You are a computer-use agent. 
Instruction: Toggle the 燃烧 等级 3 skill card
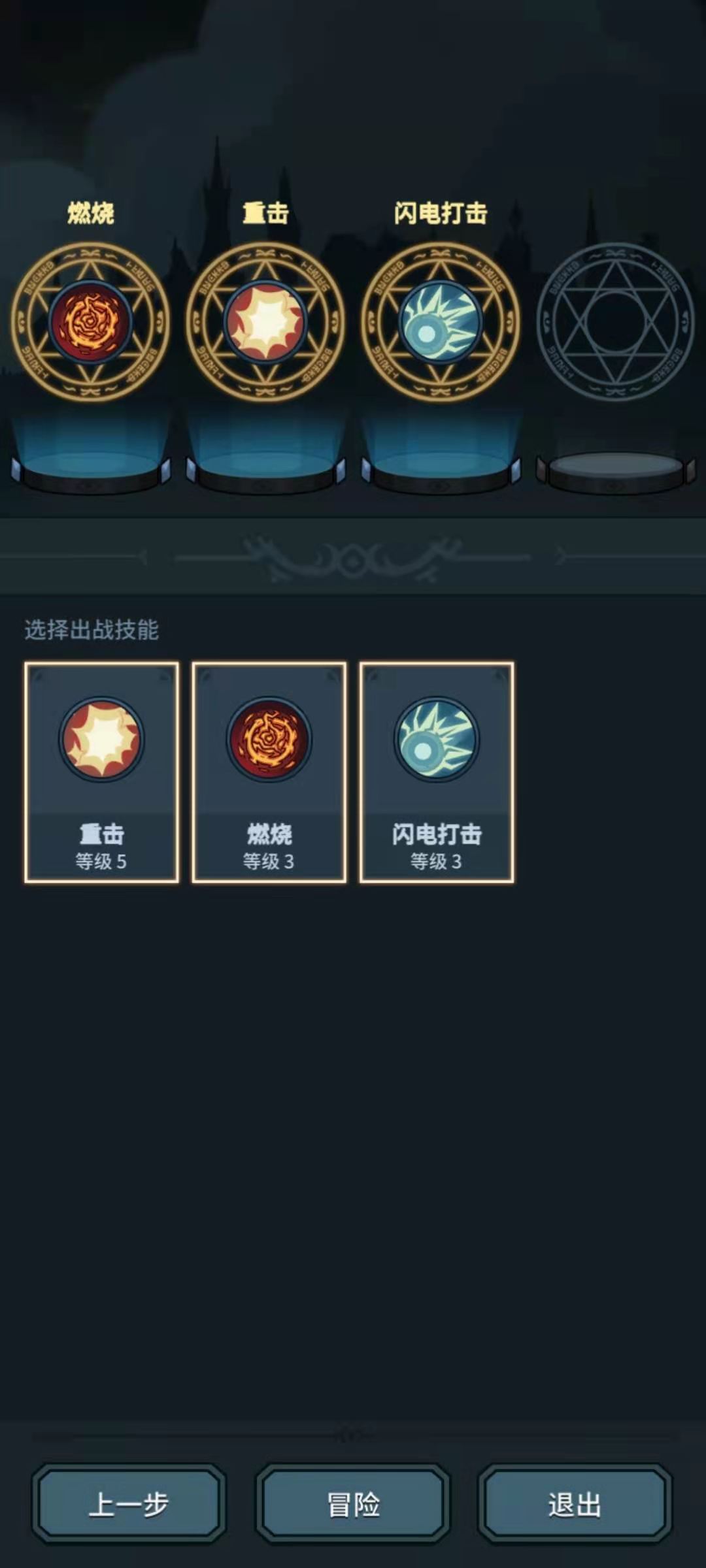pyautogui.click(x=269, y=772)
